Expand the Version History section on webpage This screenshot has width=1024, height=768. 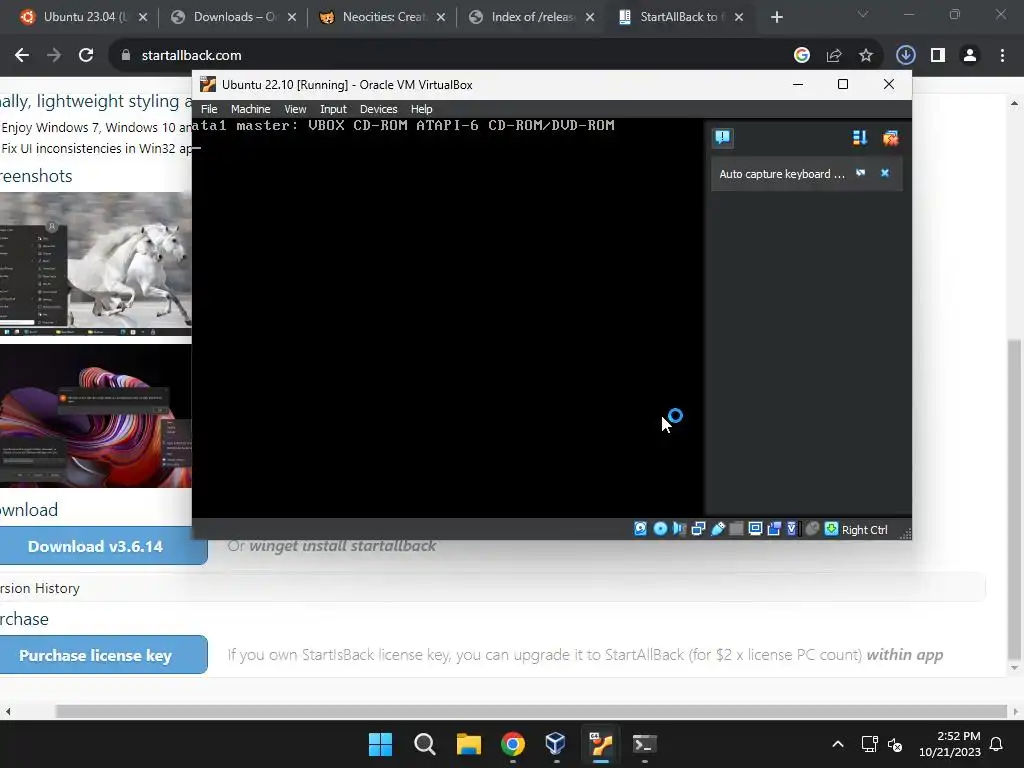pyautogui.click(x=492, y=588)
